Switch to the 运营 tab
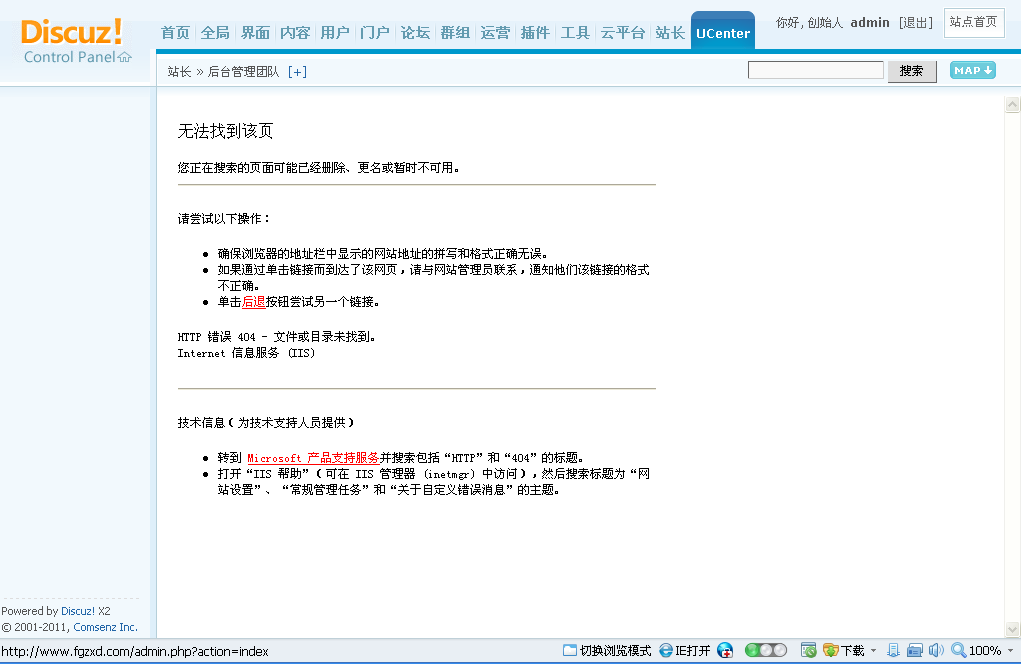The width and height of the screenshot is (1021, 664). pyautogui.click(x=495, y=33)
